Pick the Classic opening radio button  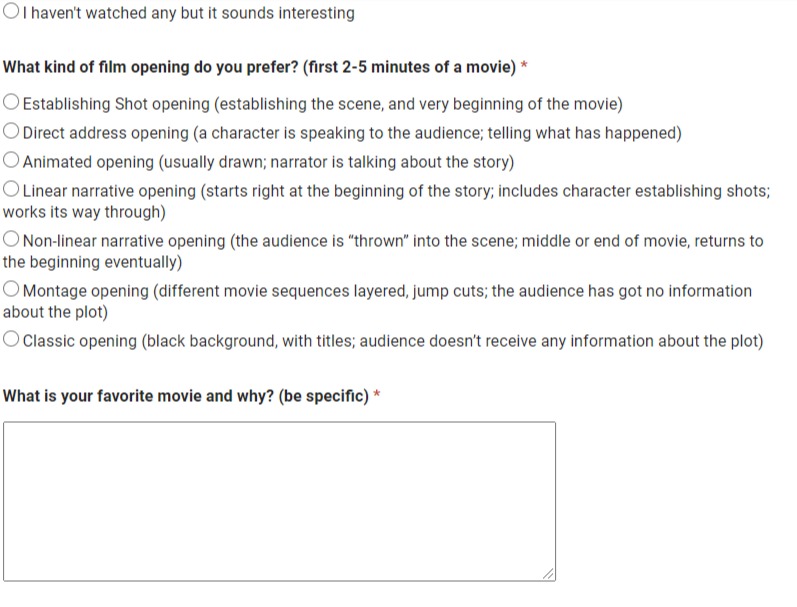(x=11, y=340)
